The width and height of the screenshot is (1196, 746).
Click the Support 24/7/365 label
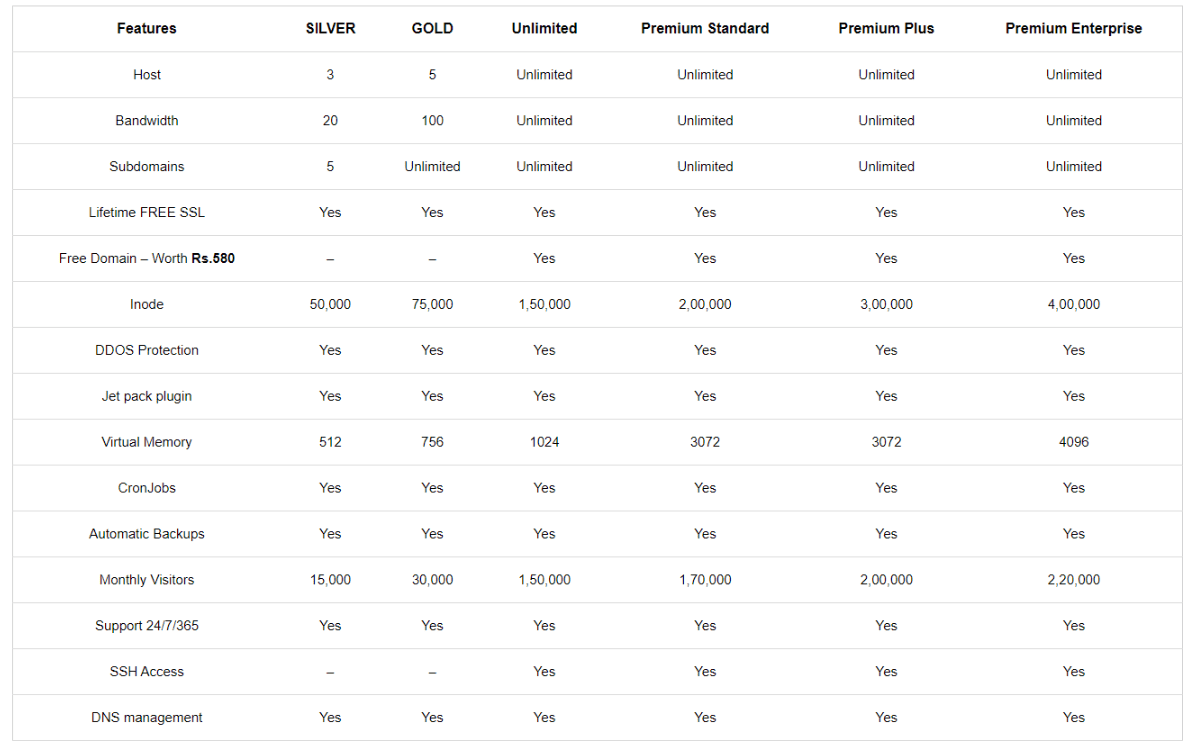(x=146, y=625)
